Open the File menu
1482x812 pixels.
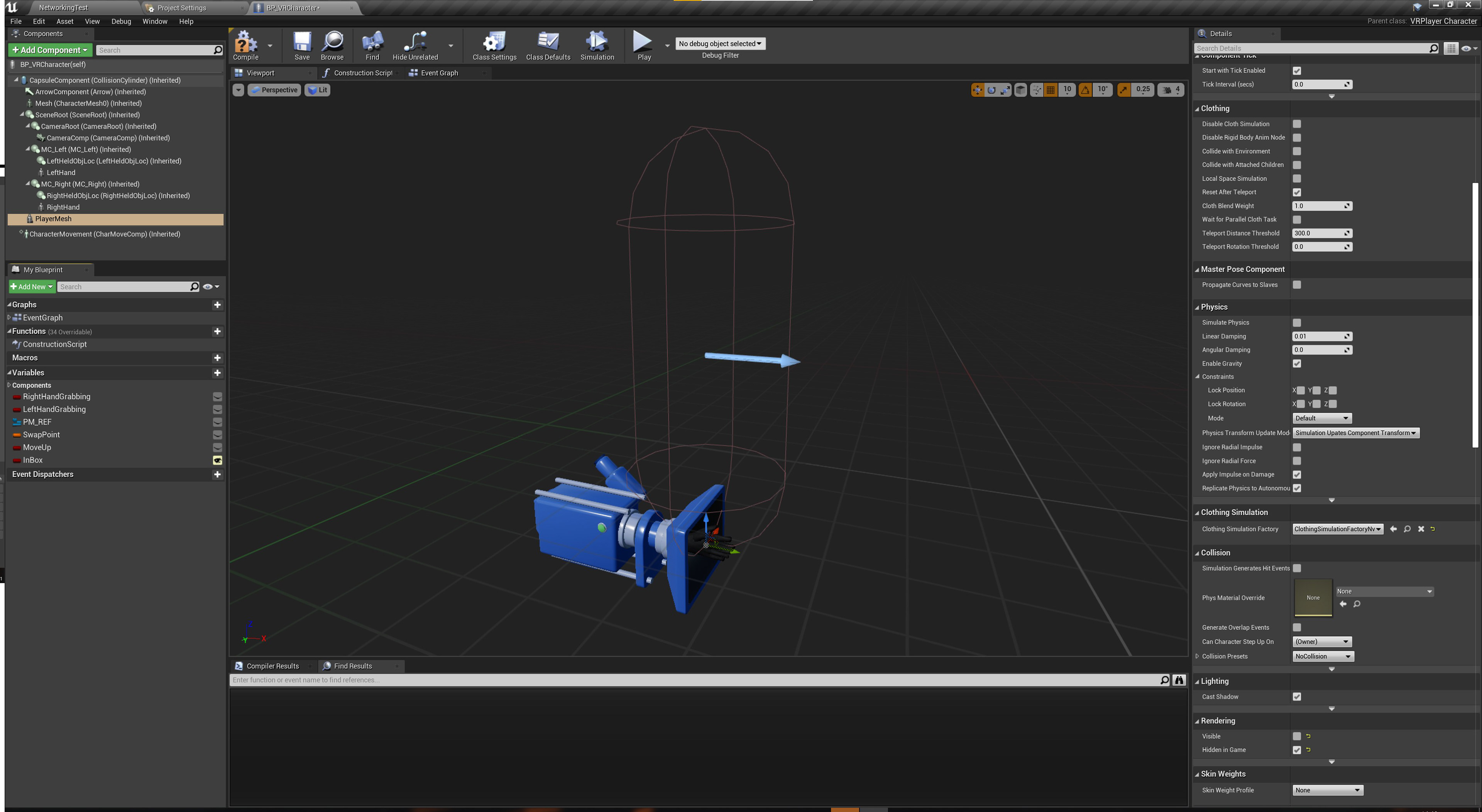click(x=16, y=21)
